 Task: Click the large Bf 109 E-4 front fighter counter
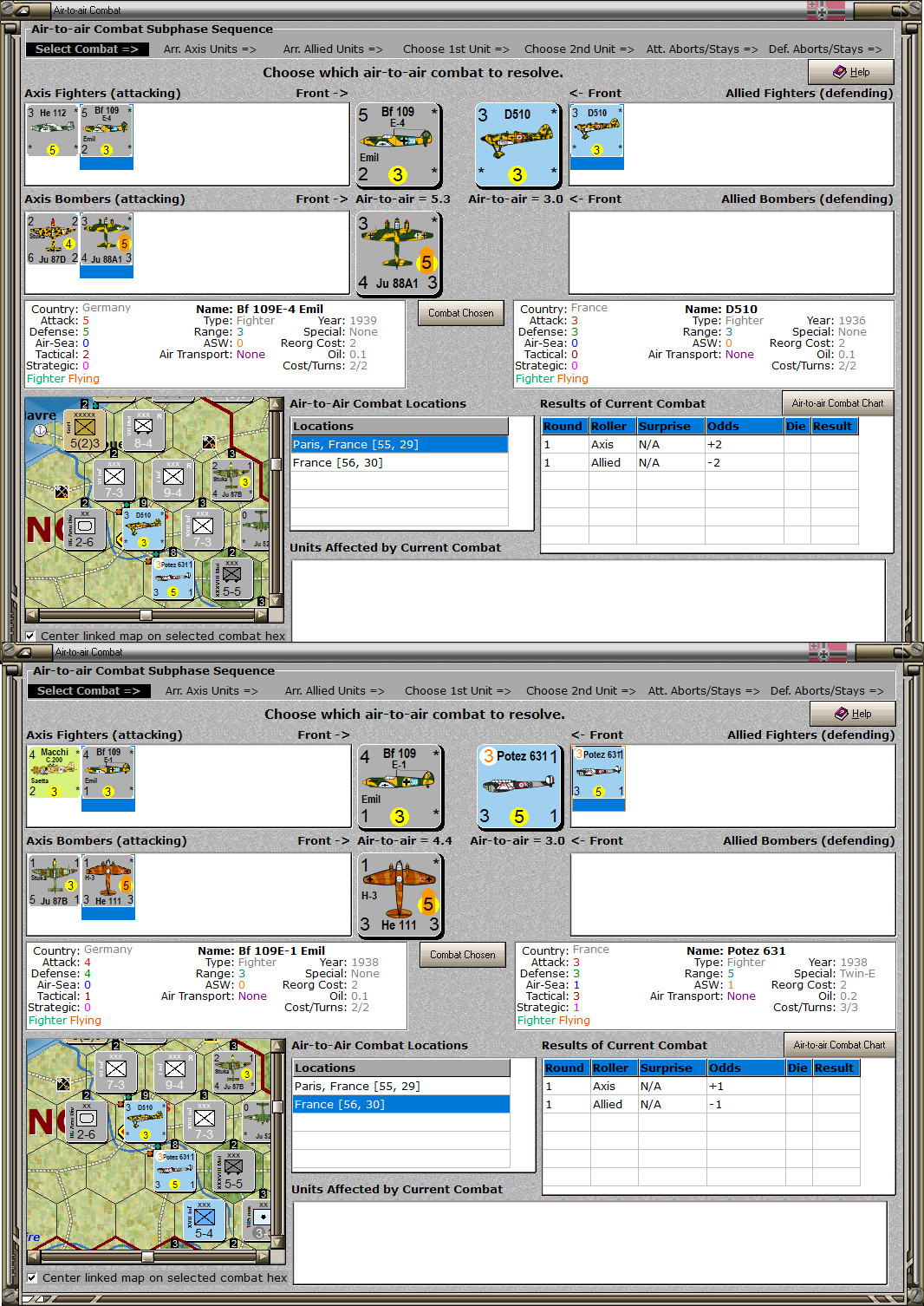coord(398,144)
